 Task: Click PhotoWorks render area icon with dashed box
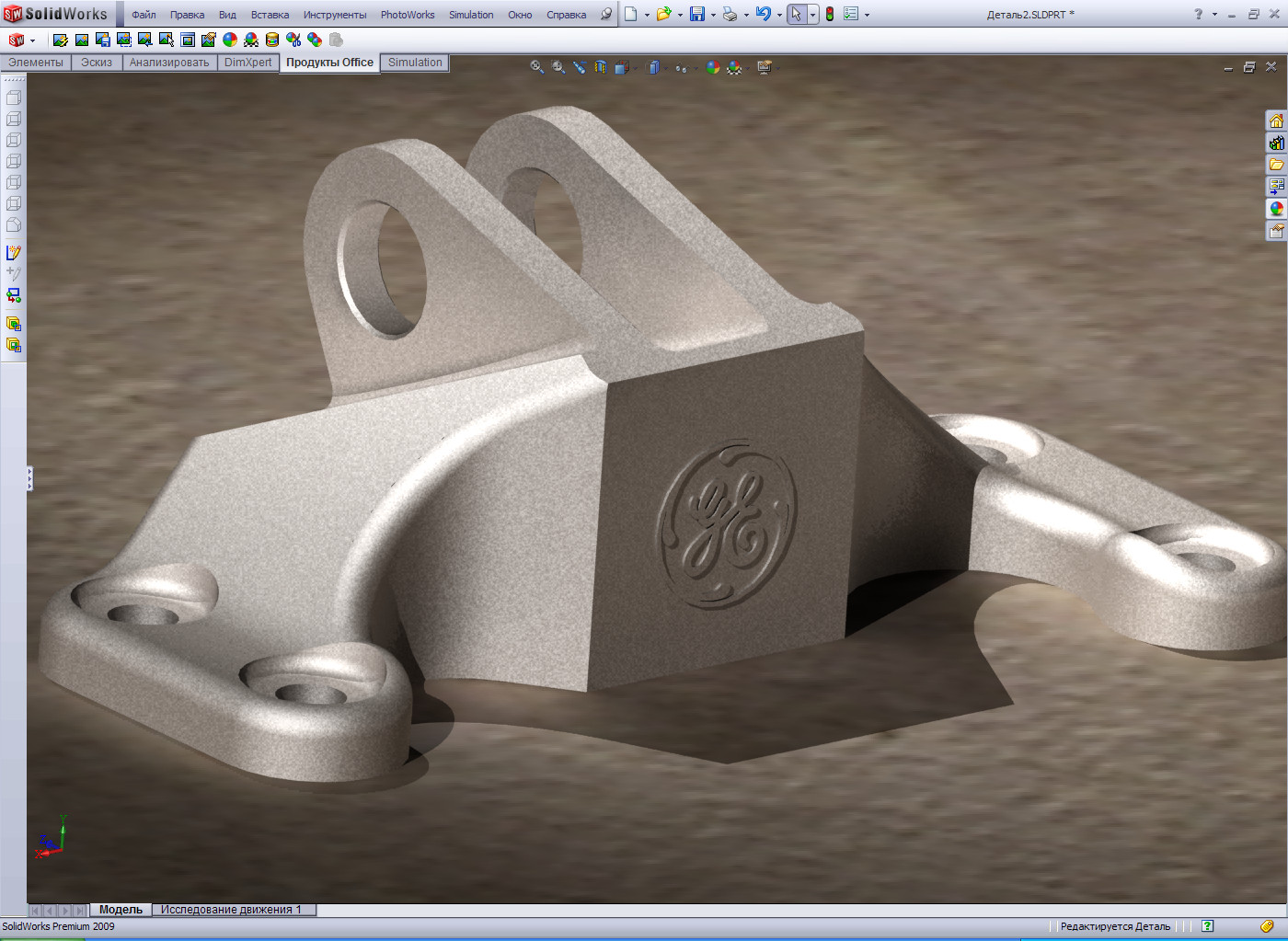[x=124, y=40]
